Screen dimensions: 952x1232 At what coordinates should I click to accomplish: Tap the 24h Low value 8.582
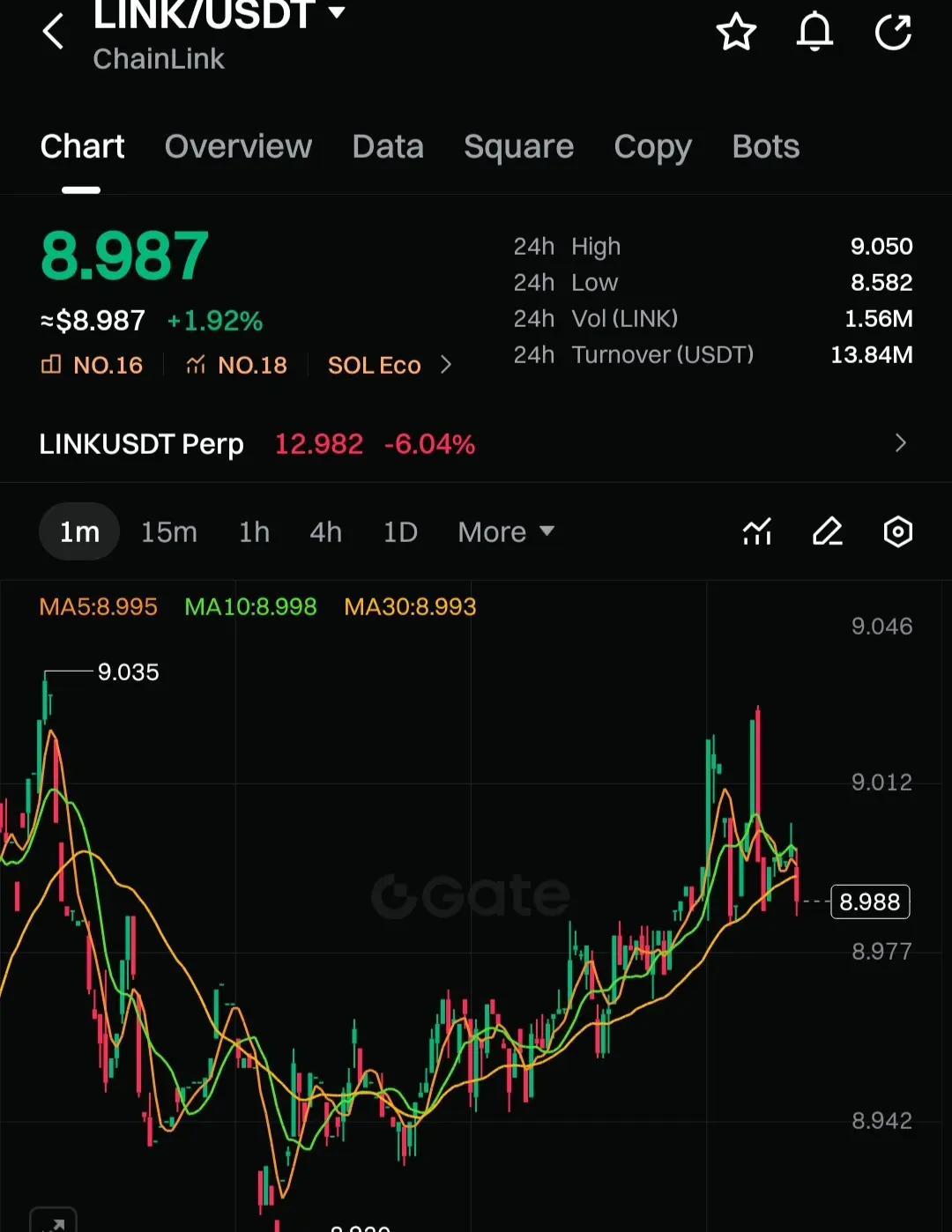point(881,282)
